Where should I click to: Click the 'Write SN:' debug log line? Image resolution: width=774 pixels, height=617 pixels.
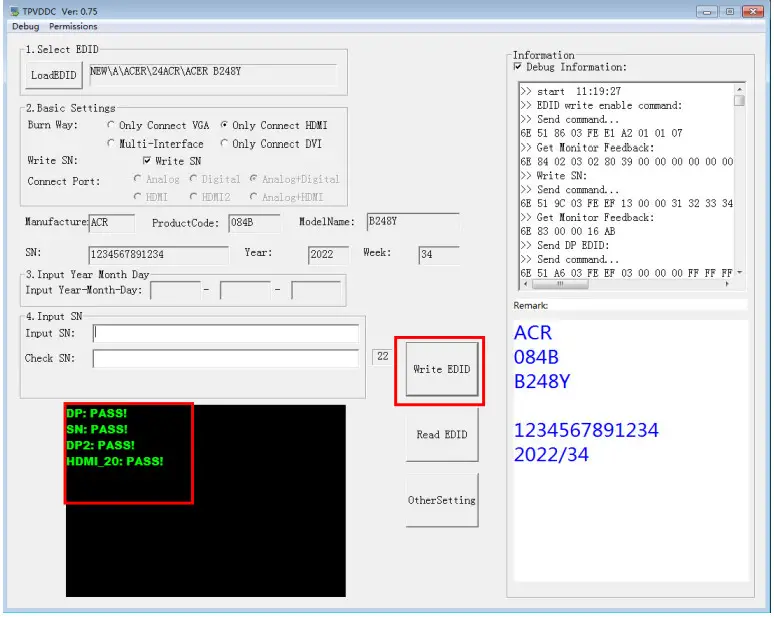tap(553, 176)
